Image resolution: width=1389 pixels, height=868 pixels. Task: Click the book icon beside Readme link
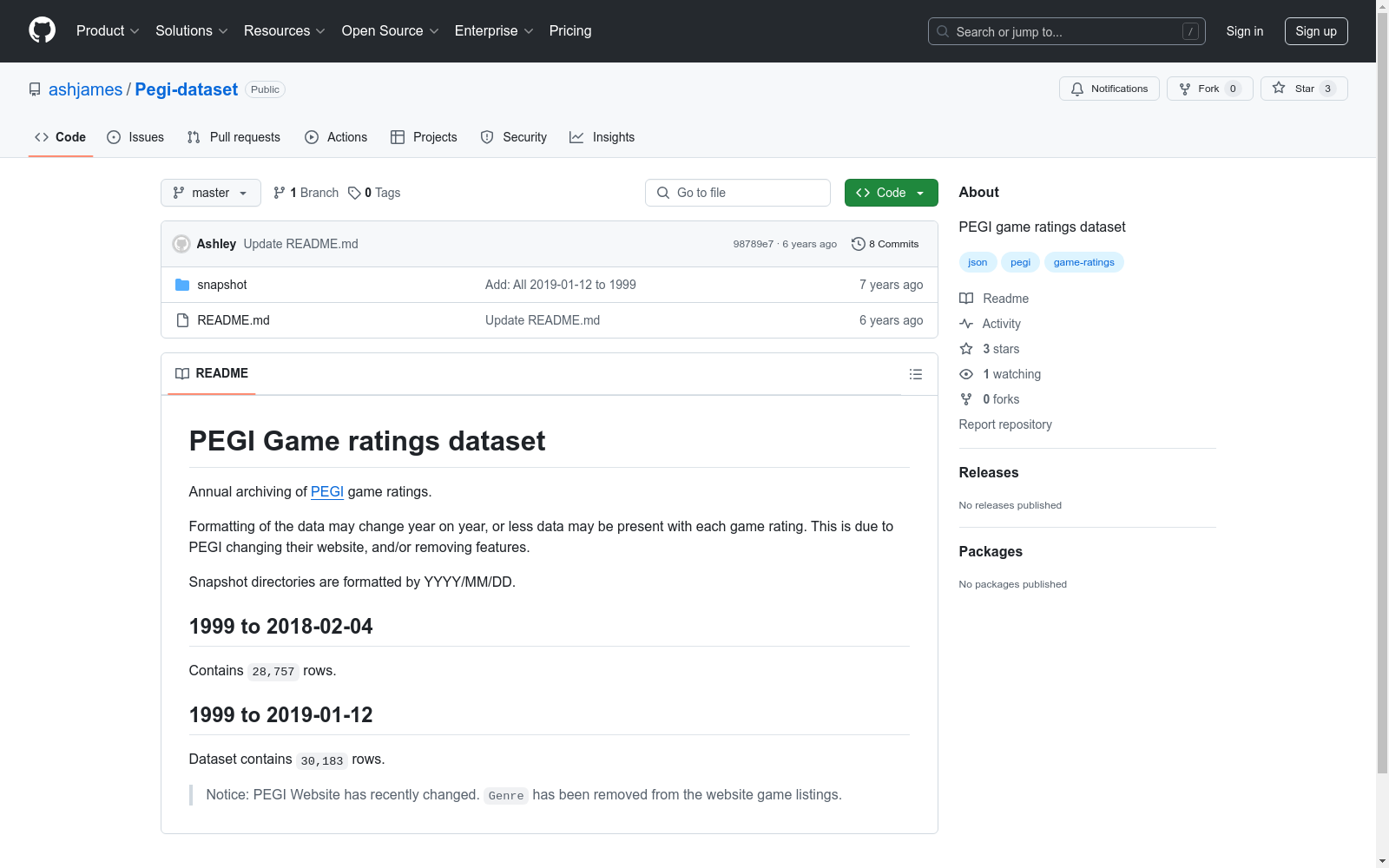pyautogui.click(x=966, y=299)
